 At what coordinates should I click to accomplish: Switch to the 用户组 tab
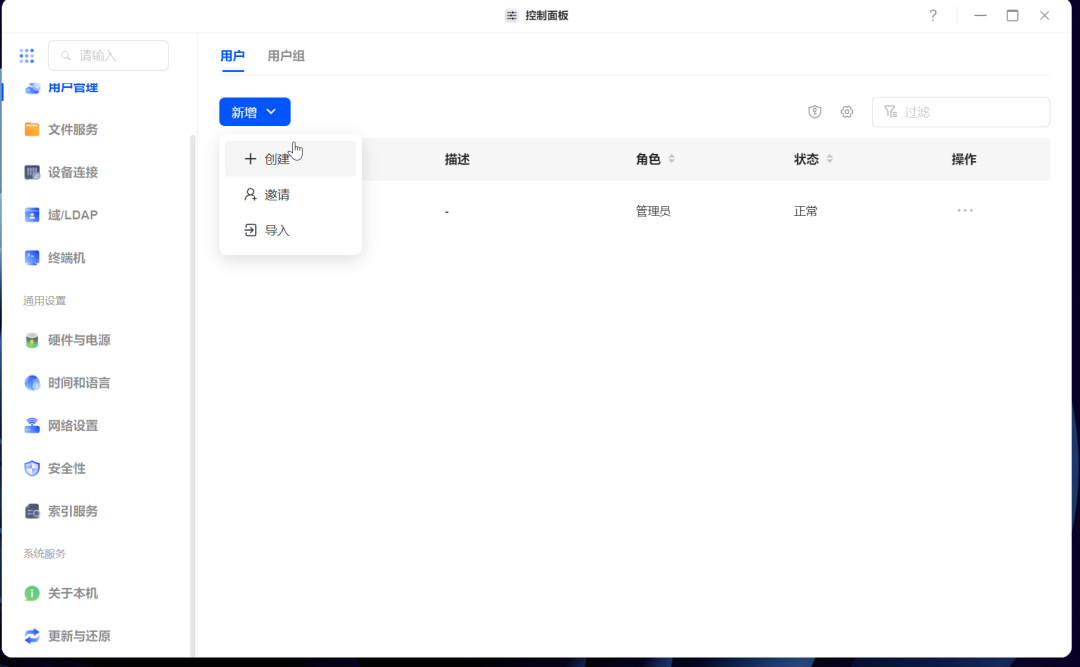286,56
